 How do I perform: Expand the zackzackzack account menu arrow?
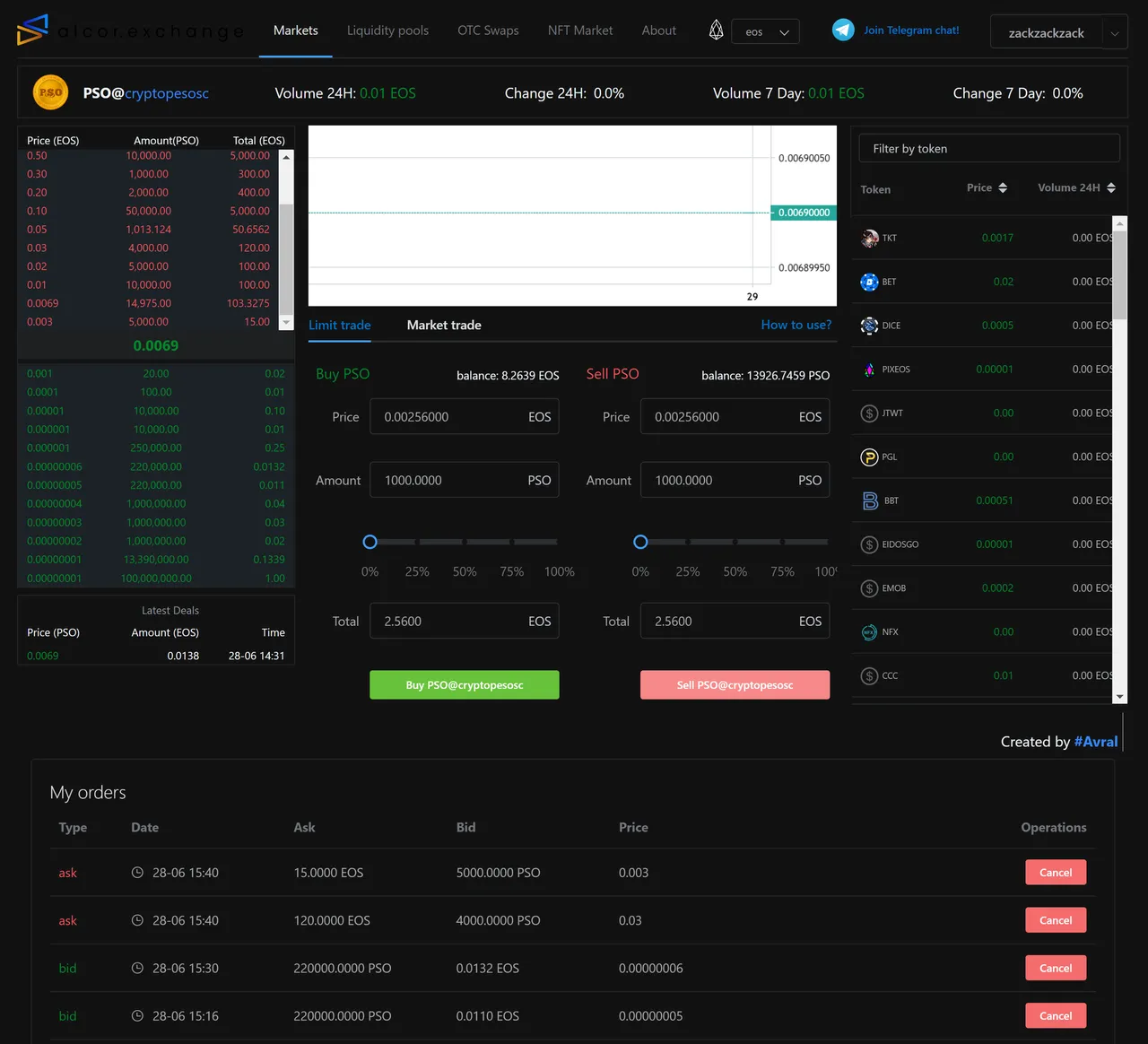point(1115,33)
